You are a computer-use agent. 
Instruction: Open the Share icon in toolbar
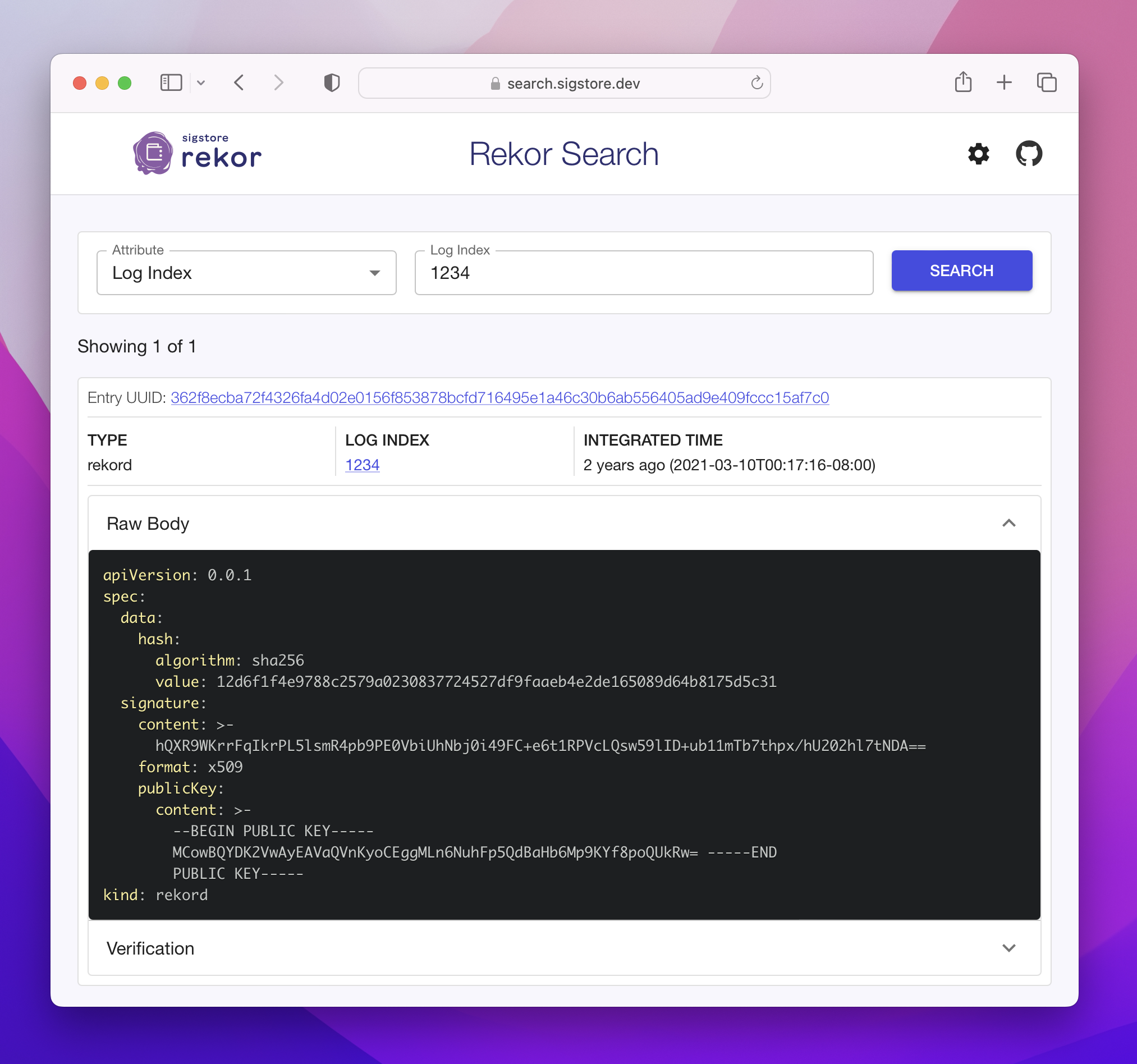[x=963, y=82]
